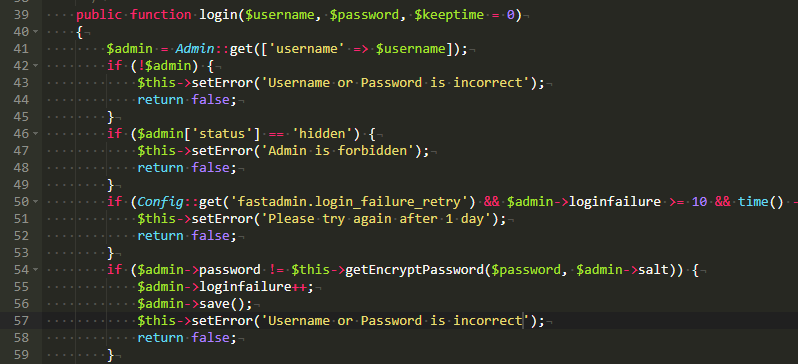Collapse the status hidden check at line 46

click(x=35, y=134)
